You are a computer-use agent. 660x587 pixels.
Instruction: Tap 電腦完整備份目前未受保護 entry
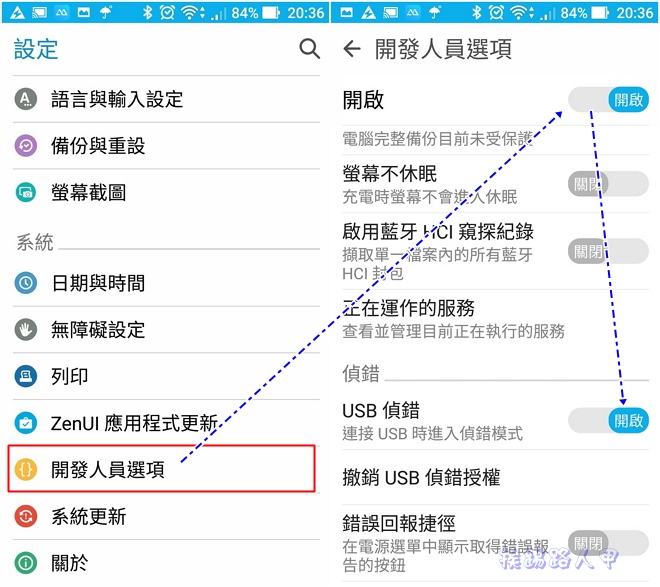click(495, 140)
